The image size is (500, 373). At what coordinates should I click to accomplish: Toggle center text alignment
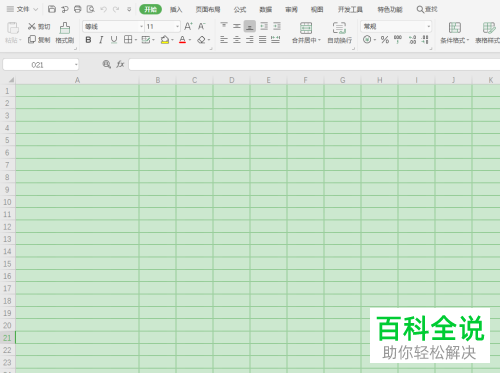[237, 40]
